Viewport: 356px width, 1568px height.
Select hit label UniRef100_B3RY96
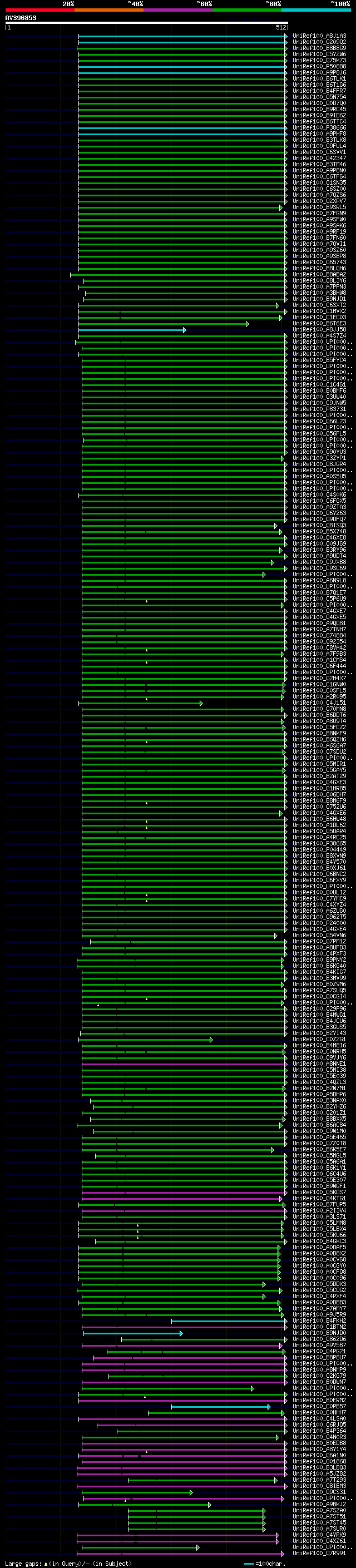point(319,550)
